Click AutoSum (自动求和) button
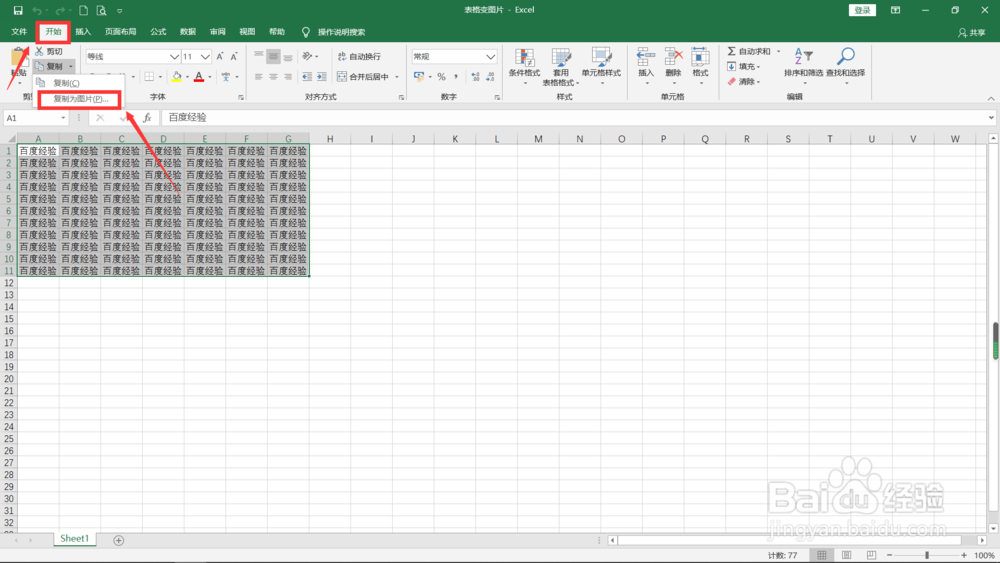 tap(749, 51)
